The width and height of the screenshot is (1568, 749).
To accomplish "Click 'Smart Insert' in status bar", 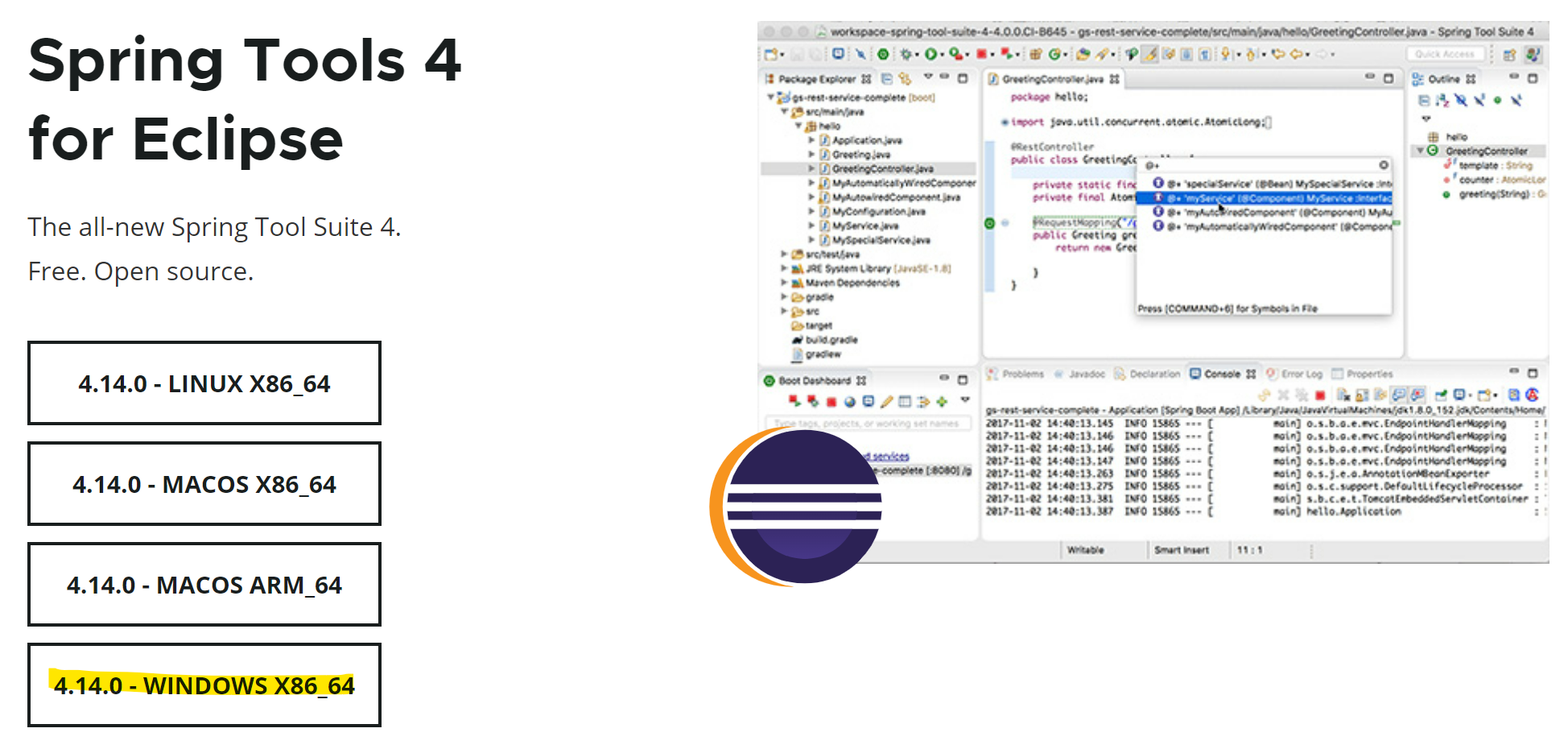I will 1182,550.
